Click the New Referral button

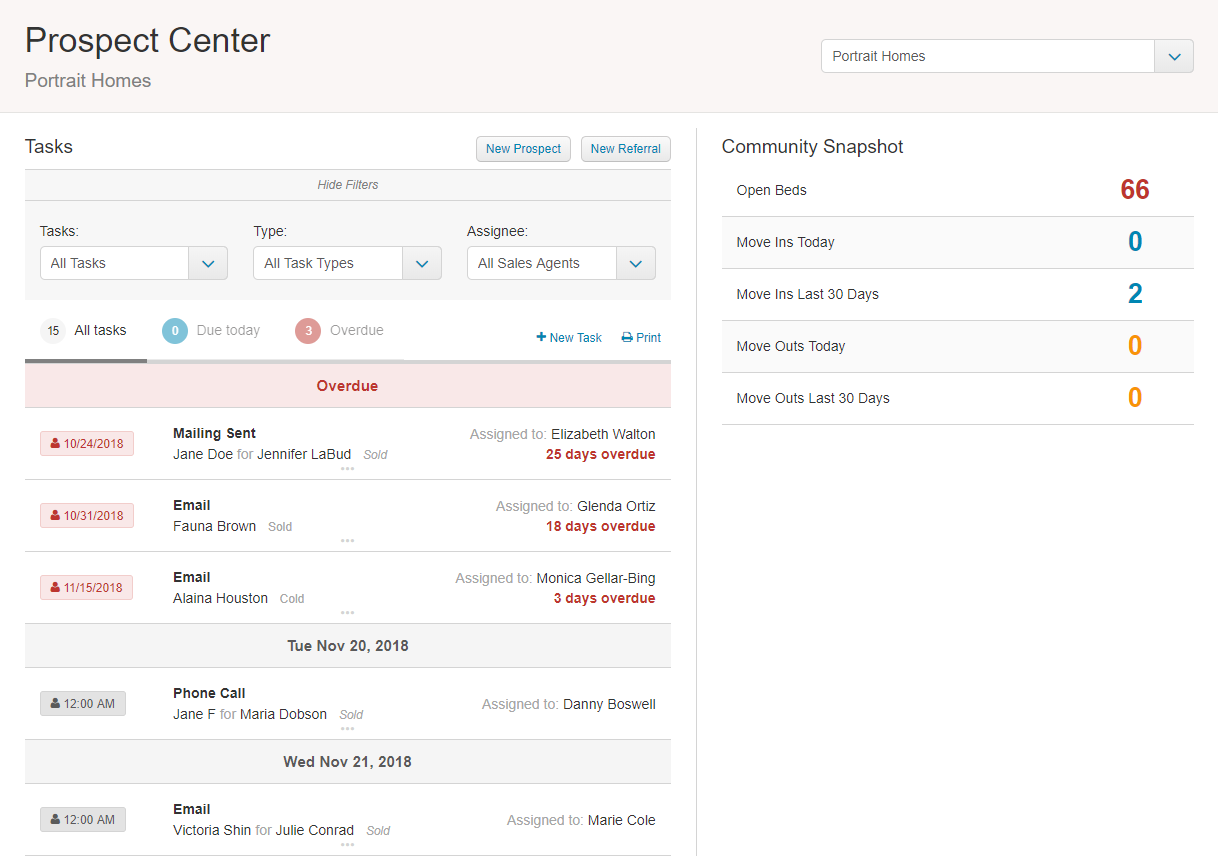625,149
